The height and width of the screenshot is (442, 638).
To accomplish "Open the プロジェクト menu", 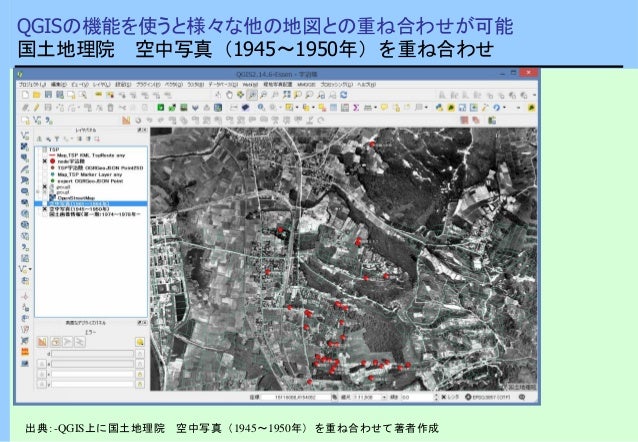I will [32, 84].
